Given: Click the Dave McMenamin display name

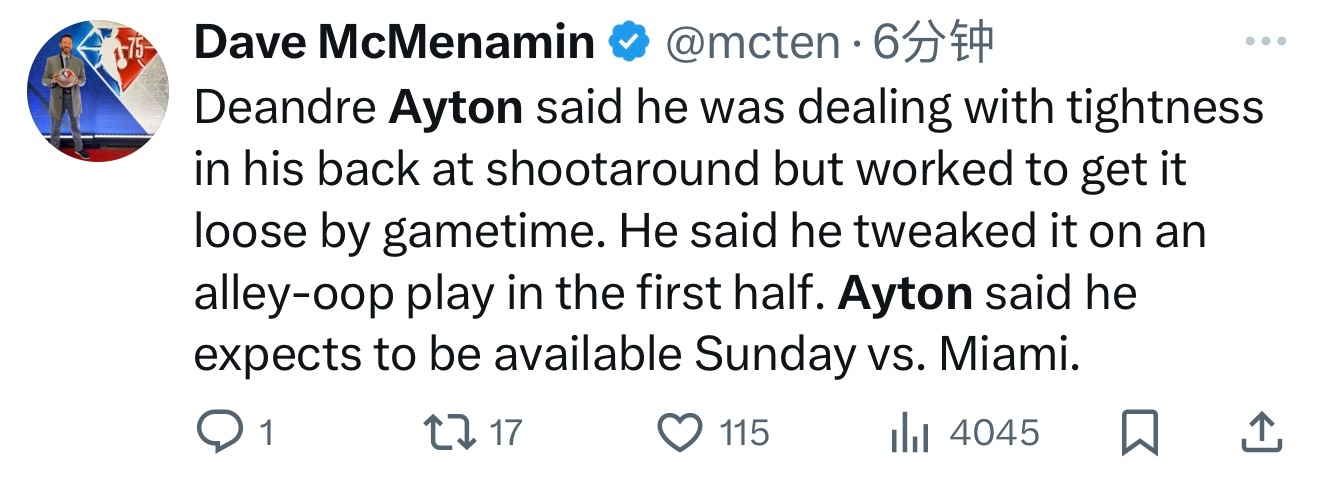Looking at the screenshot, I should pyautogui.click(x=394, y=43).
